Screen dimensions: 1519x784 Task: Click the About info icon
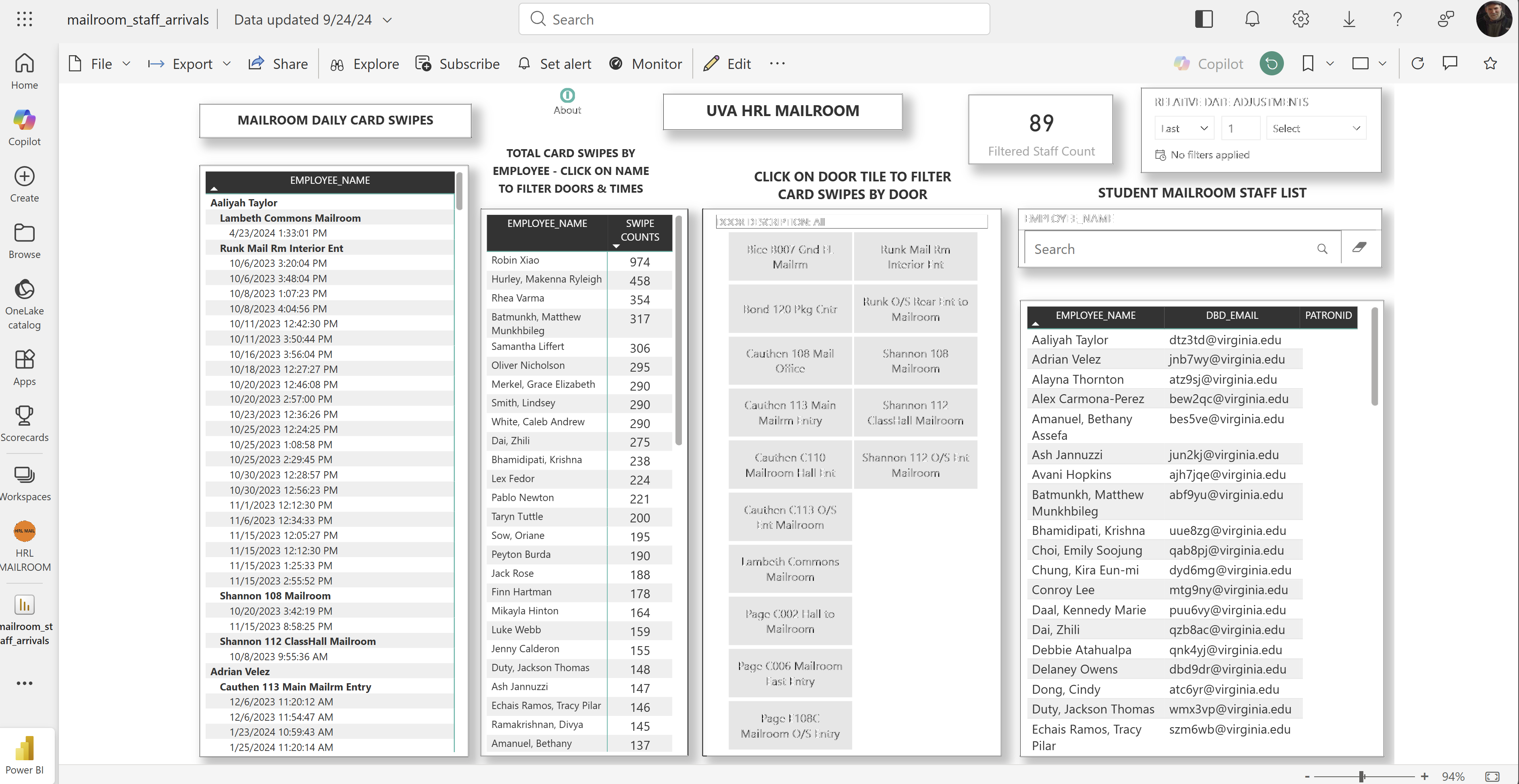[567, 96]
